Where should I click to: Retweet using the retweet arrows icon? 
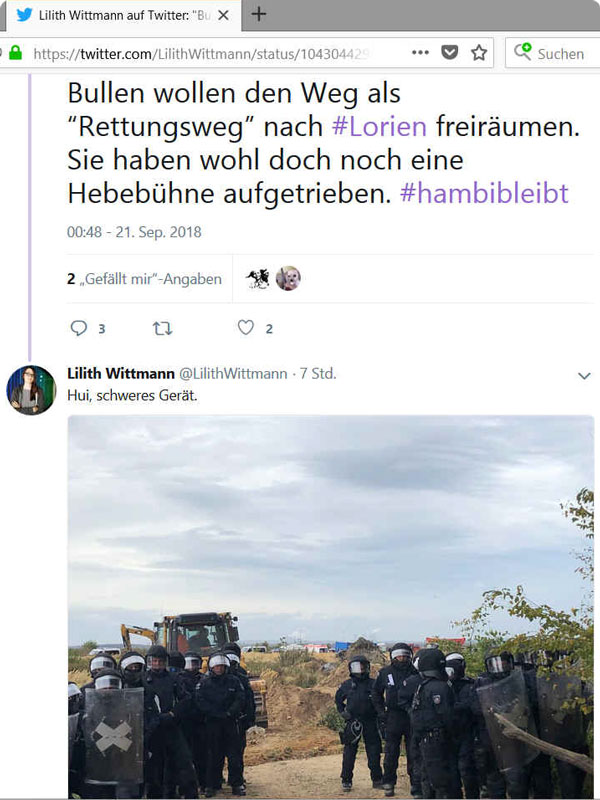click(x=162, y=329)
